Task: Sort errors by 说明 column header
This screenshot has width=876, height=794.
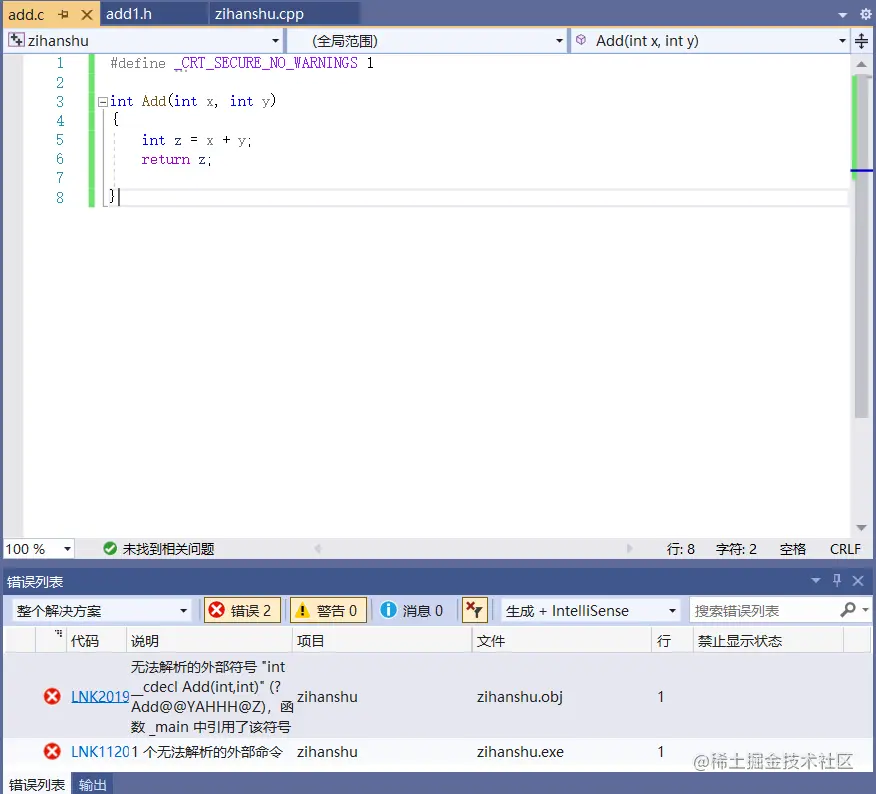Action: point(209,641)
